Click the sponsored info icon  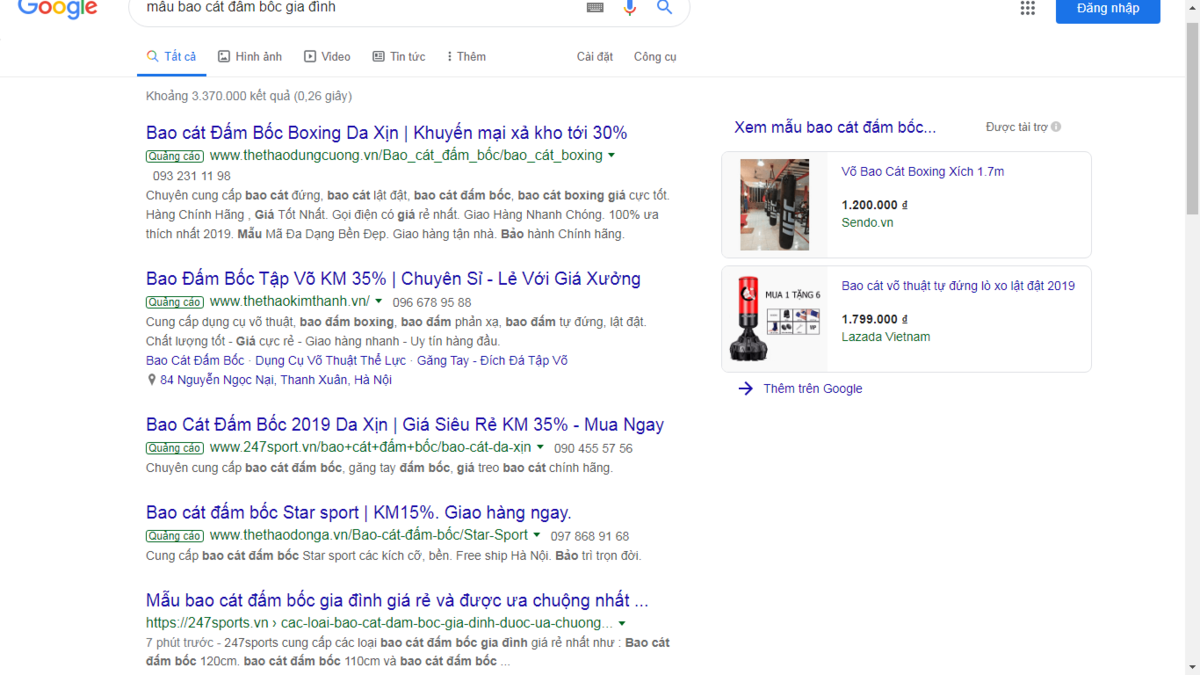tap(1056, 127)
